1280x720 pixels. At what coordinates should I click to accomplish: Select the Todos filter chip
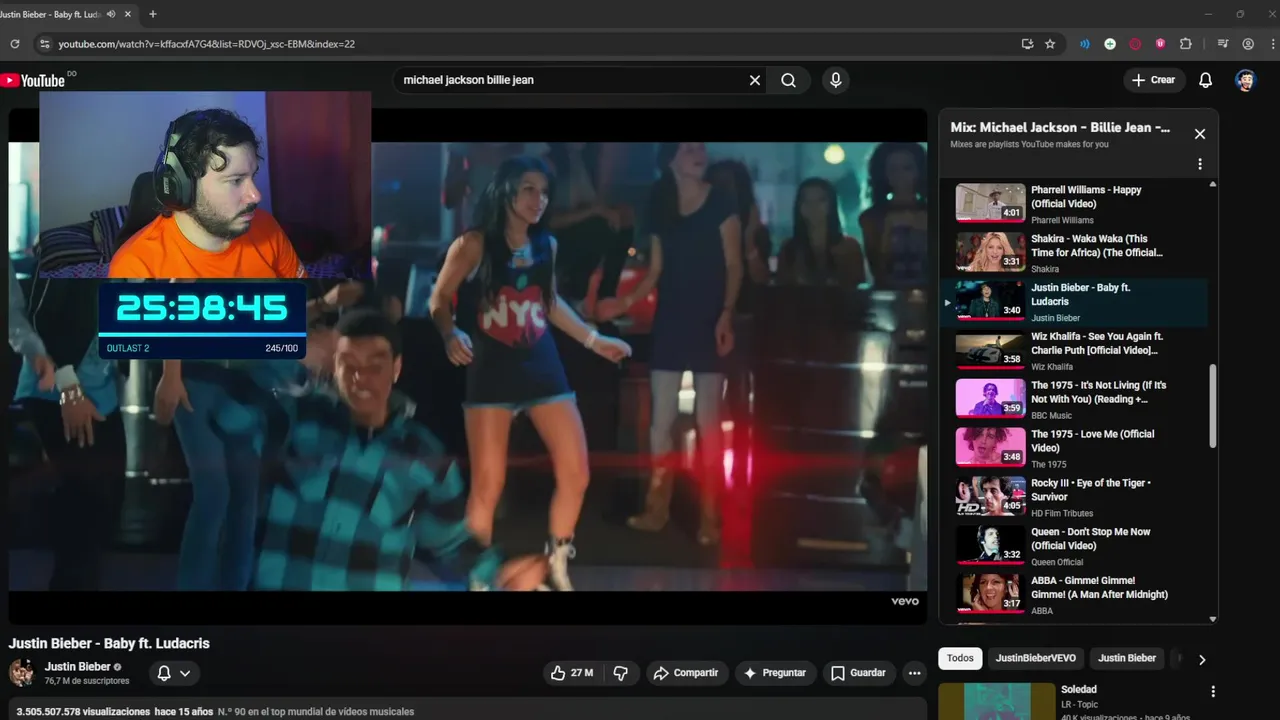pyautogui.click(x=960, y=658)
